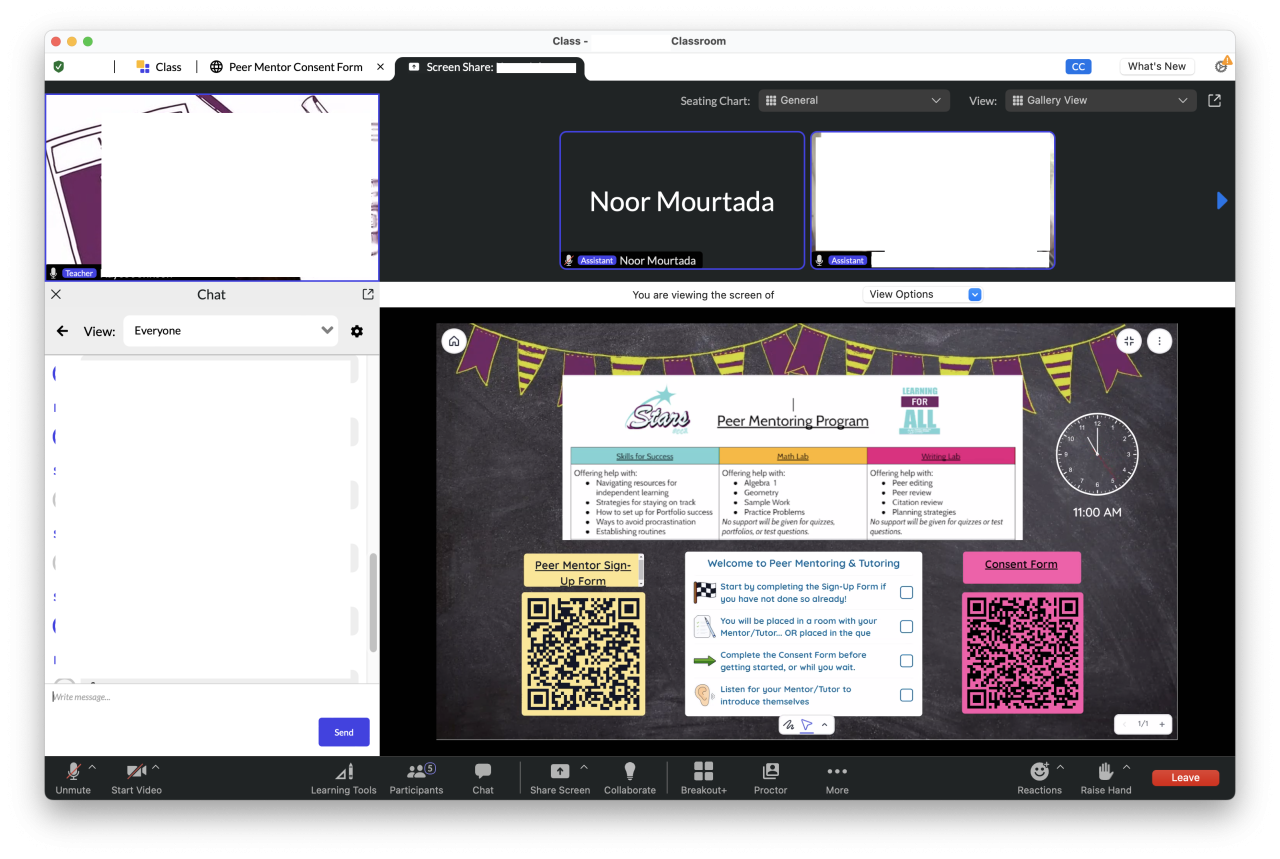The image size is (1280, 859).
Task: Open the chat View Everyone dropdown
Action: 231,331
